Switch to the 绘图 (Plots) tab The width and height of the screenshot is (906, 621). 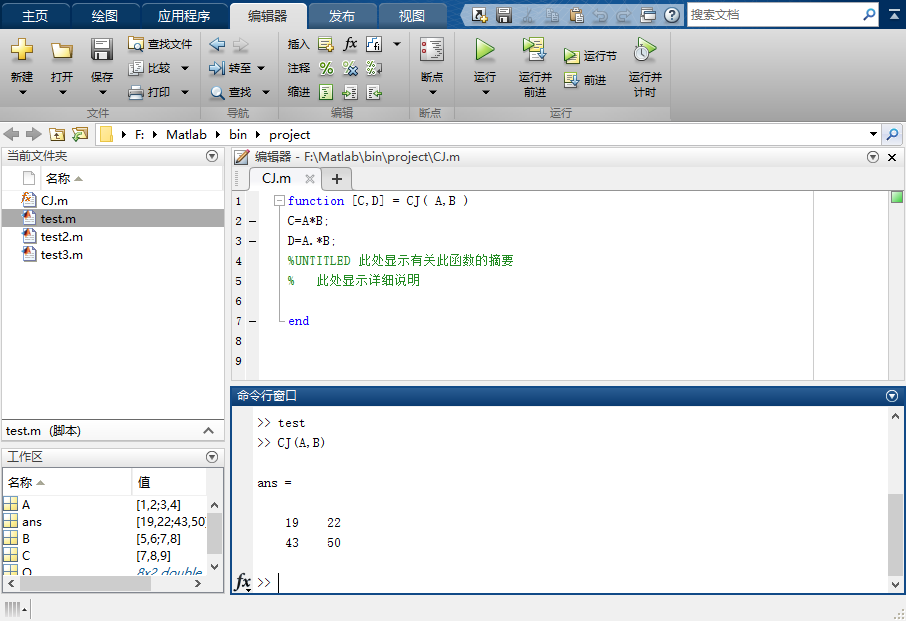tap(105, 16)
